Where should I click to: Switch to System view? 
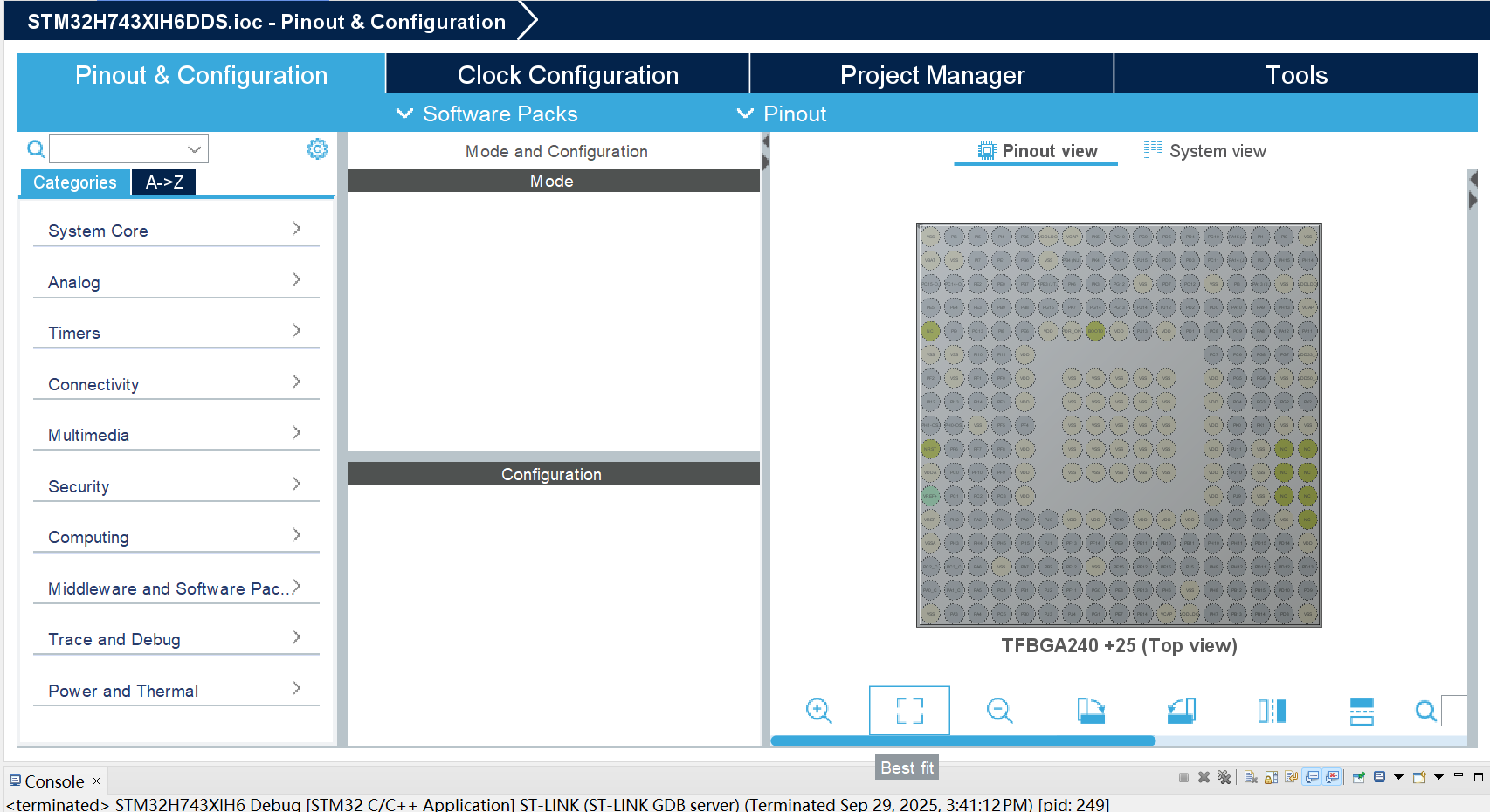pos(1205,151)
